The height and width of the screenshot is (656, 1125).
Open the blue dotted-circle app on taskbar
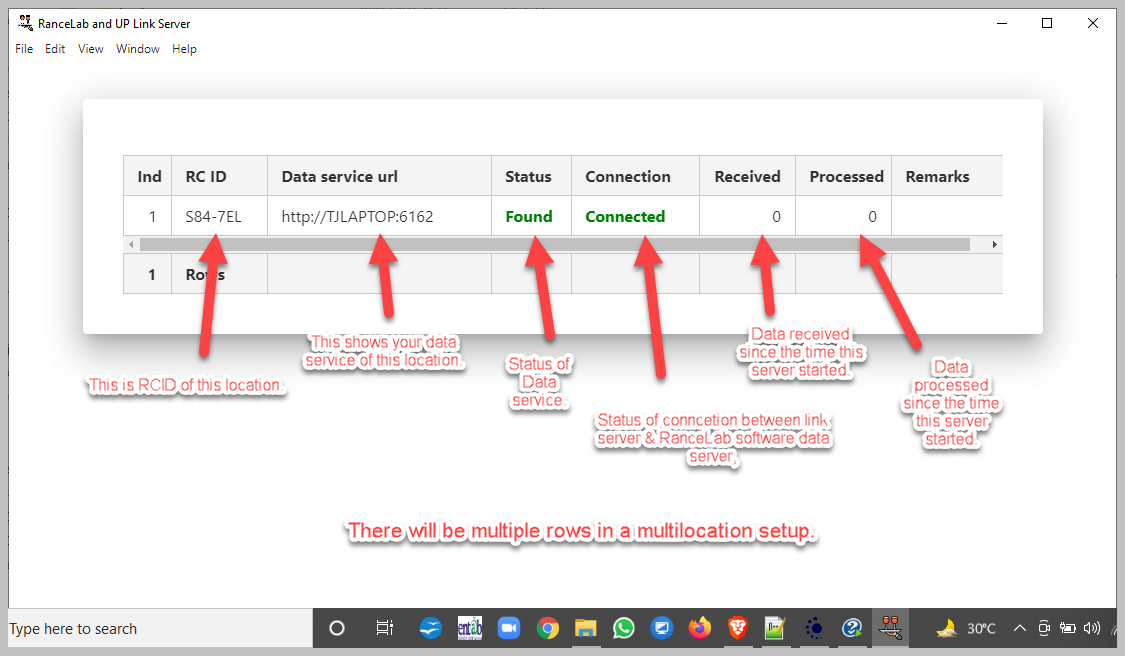point(814,629)
